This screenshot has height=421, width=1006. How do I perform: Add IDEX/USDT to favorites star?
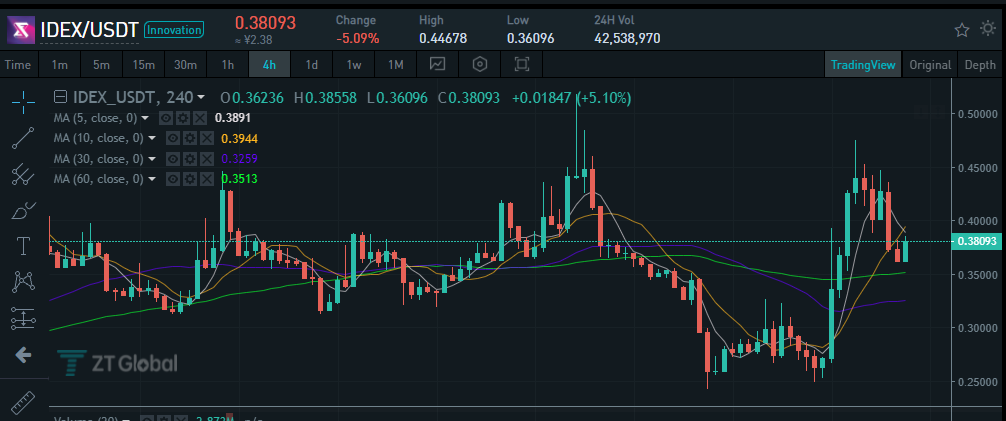962,30
